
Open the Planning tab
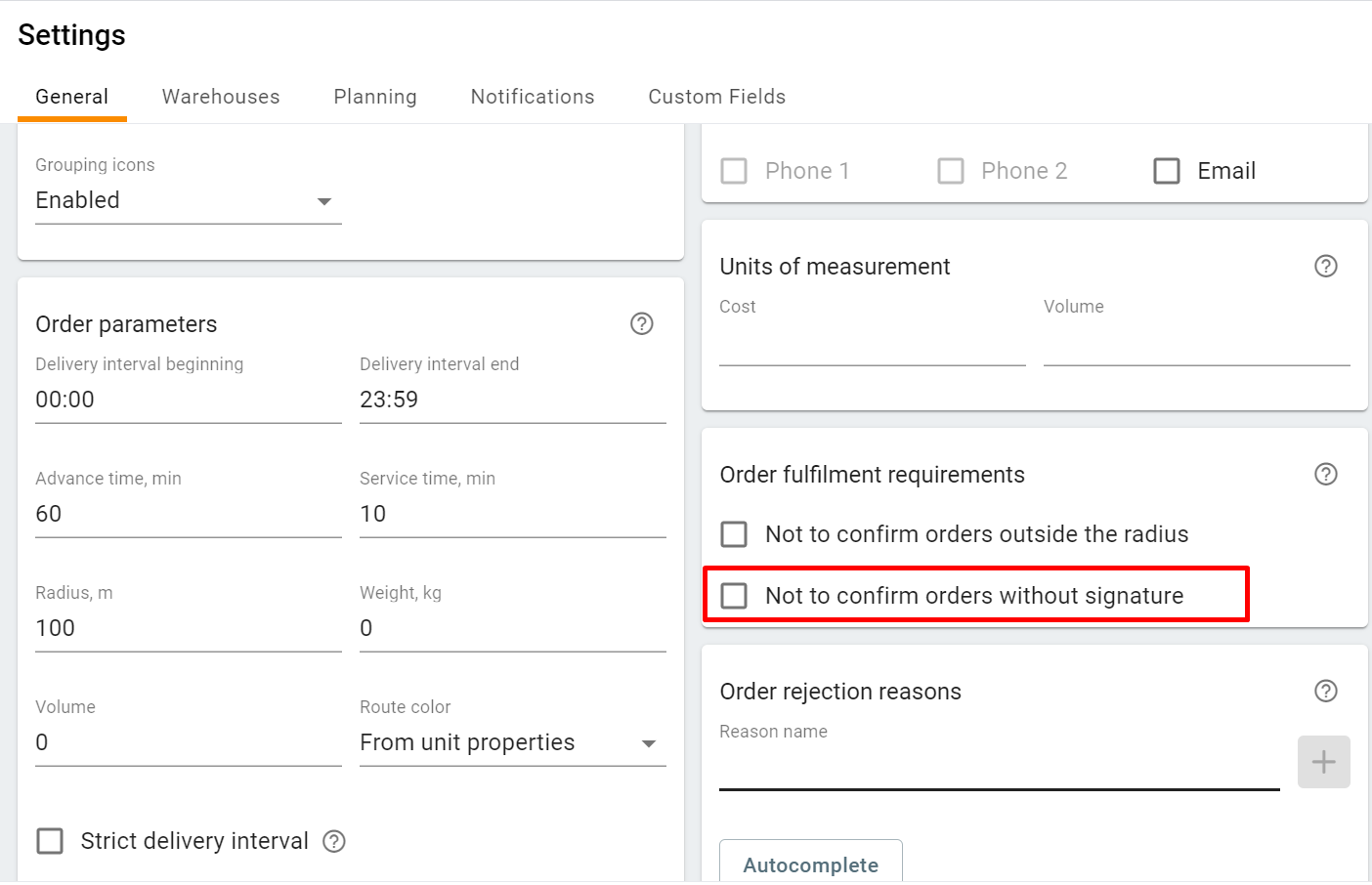click(375, 97)
